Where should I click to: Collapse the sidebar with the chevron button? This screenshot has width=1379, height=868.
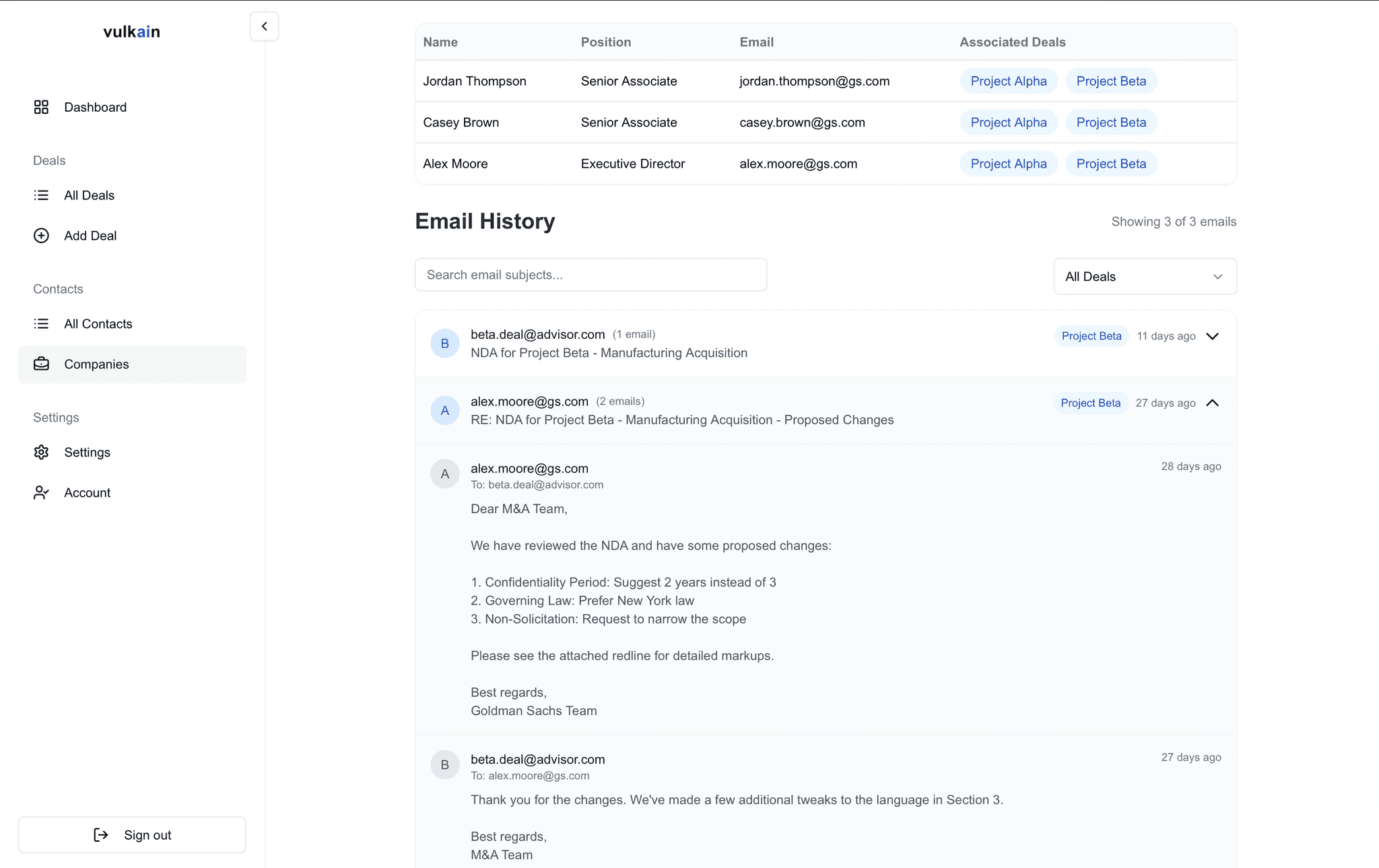(264, 26)
